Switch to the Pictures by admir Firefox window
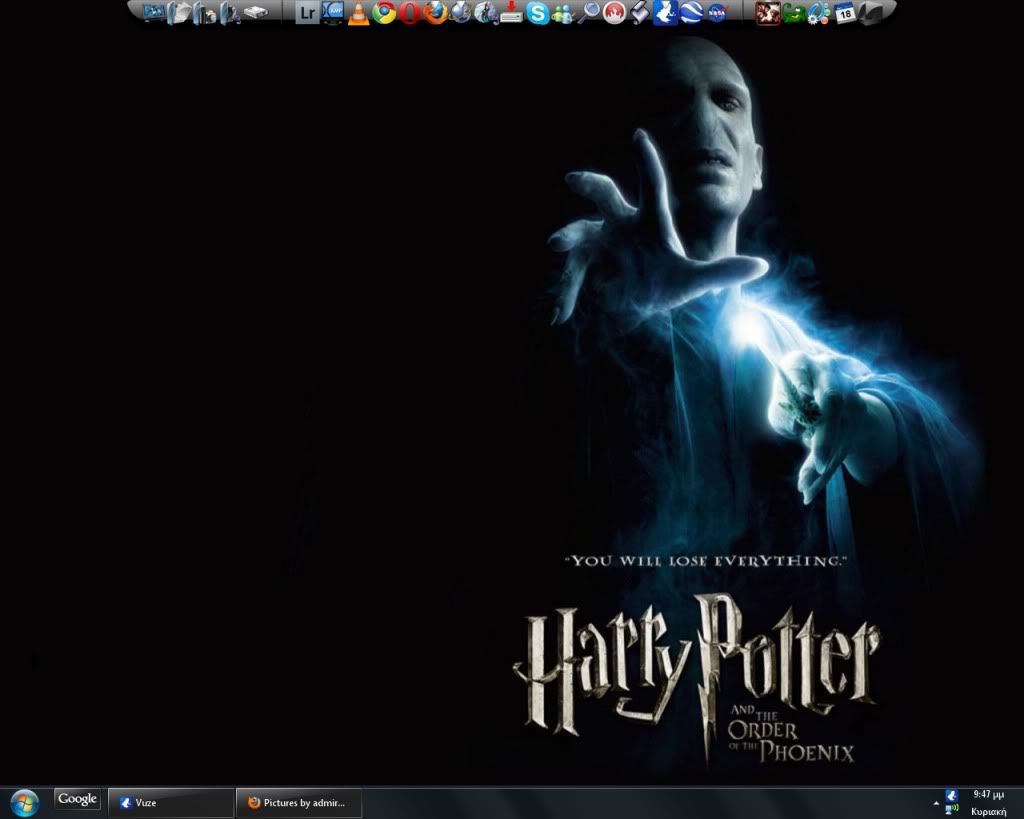The image size is (1024, 819). point(298,803)
